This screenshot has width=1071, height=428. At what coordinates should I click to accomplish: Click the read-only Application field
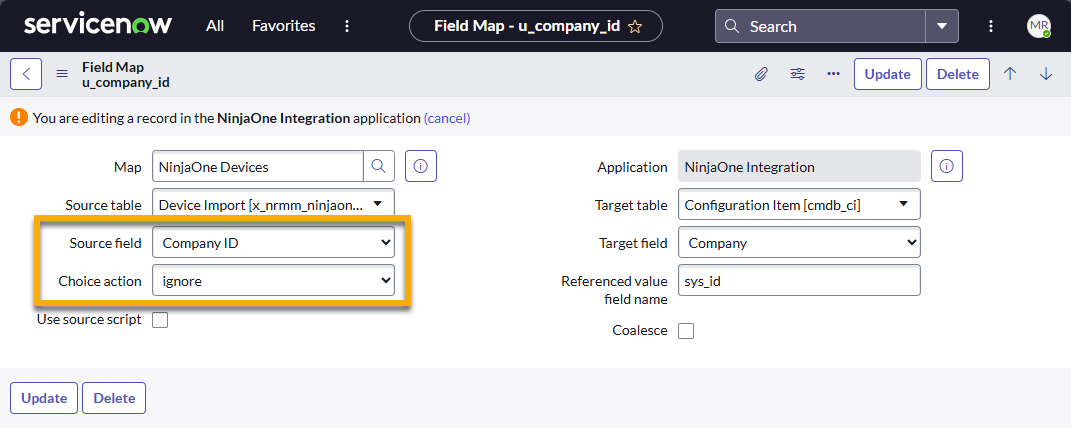[799, 167]
